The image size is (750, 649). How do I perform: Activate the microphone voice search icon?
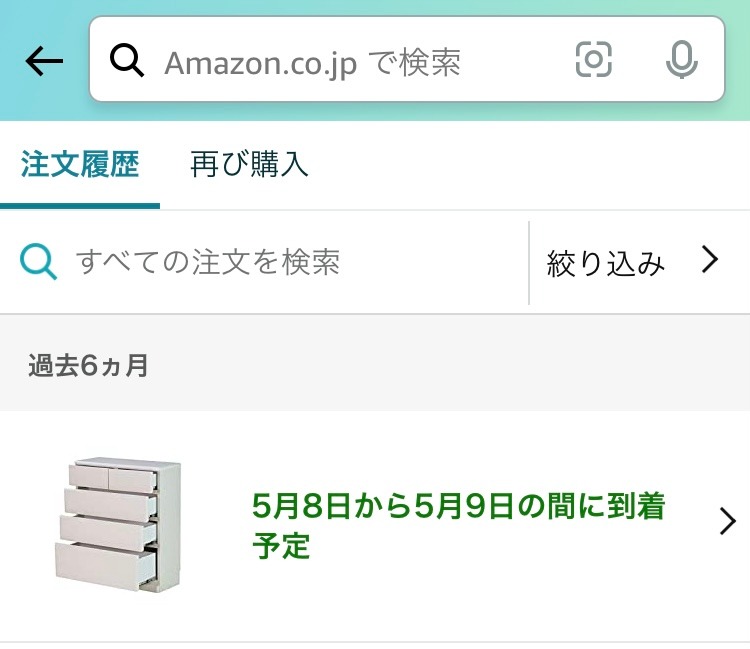(x=682, y=60)
